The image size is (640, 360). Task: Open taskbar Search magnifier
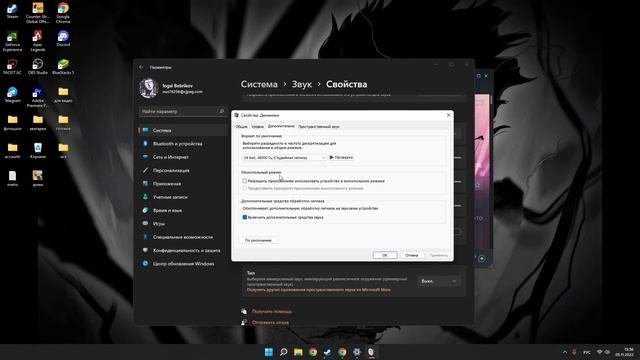click(x=283, y=352)
